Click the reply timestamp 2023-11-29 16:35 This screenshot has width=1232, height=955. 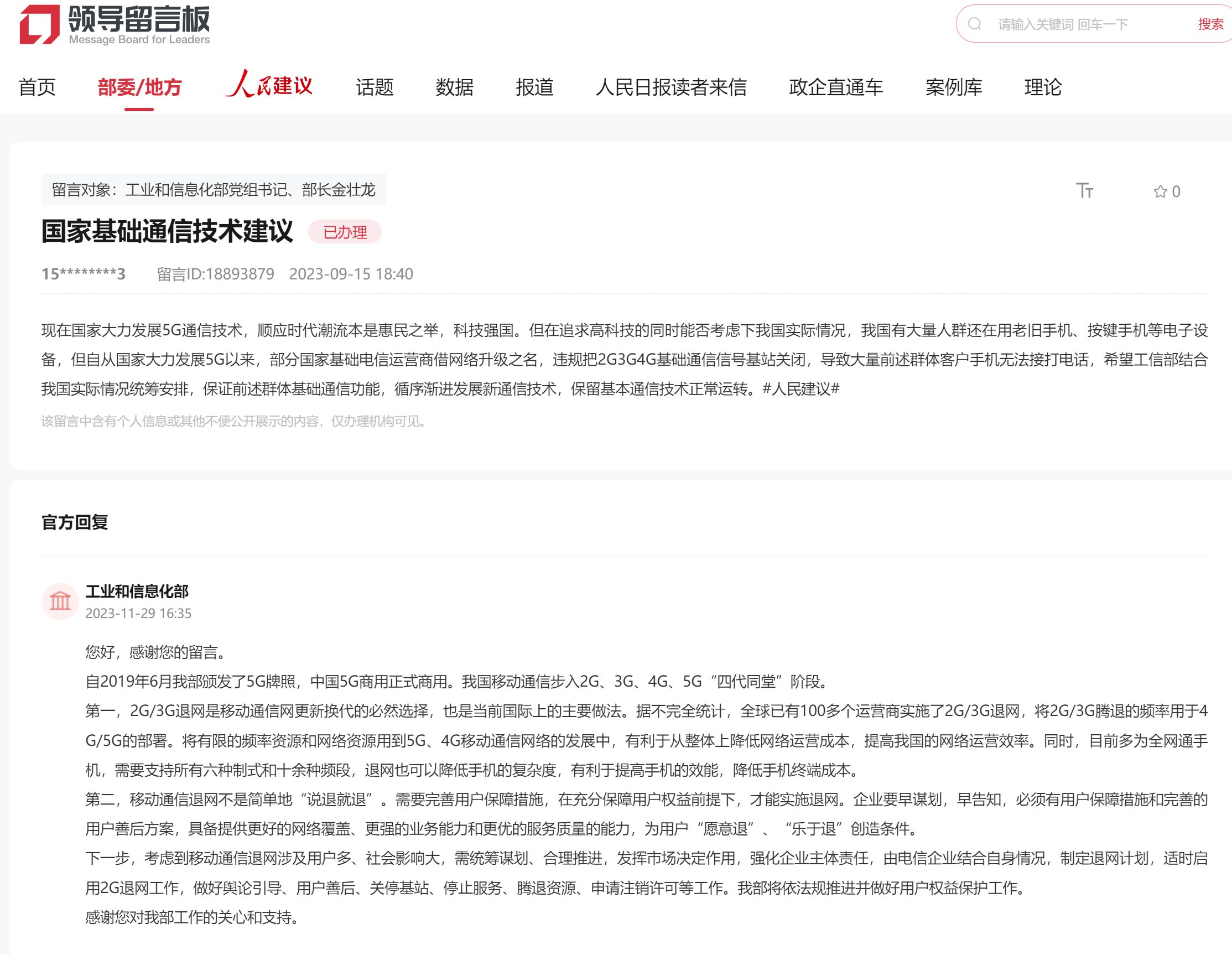click(x=138, y=613)
